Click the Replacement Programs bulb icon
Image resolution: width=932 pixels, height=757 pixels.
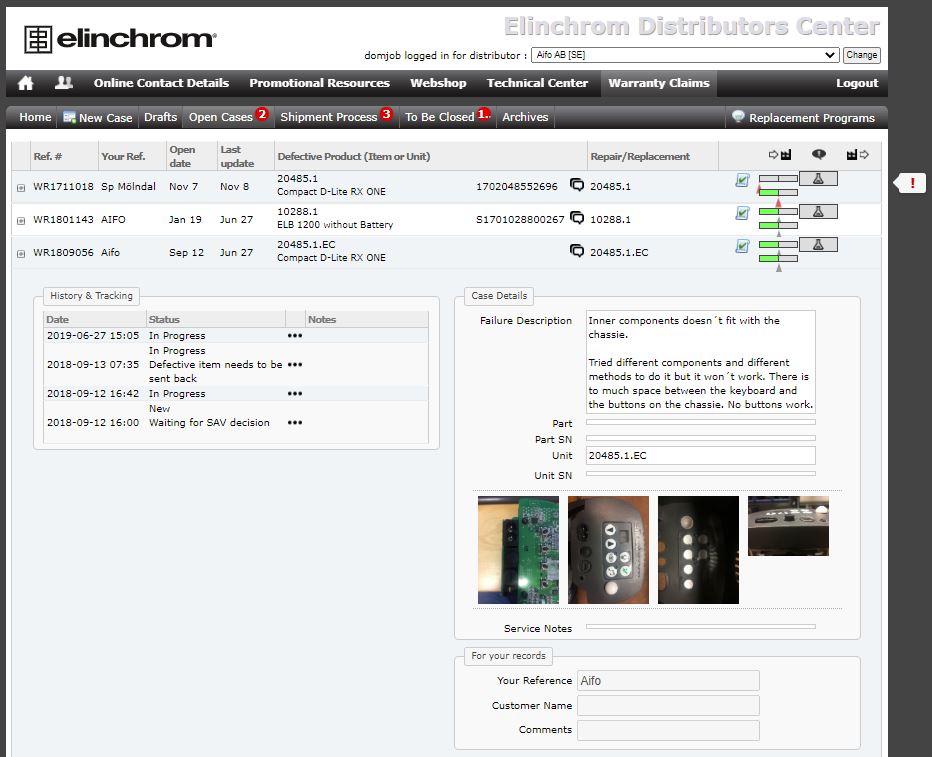click(x=738, y=116)
